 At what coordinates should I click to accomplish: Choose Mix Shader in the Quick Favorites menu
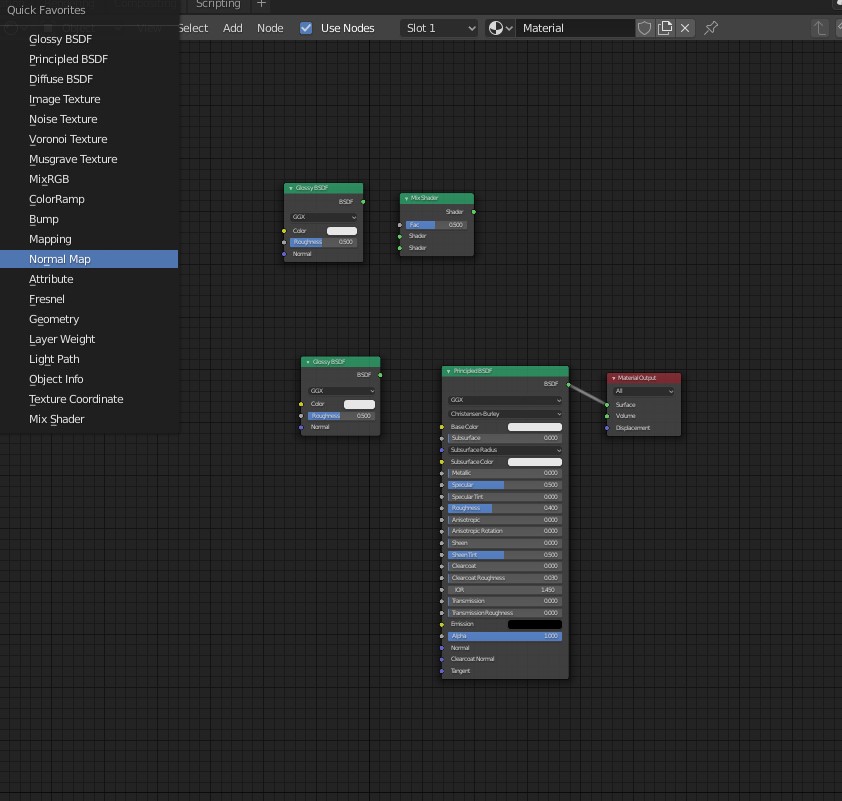coord(89,419)
